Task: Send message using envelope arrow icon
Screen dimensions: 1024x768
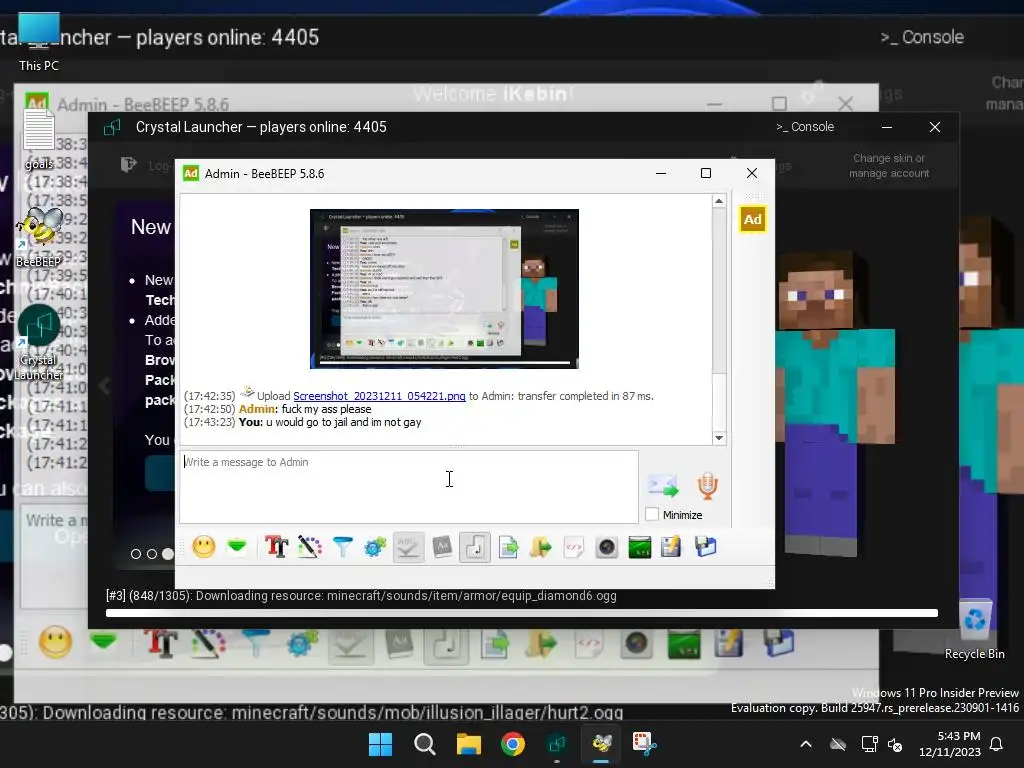Action: coord(664,486)
